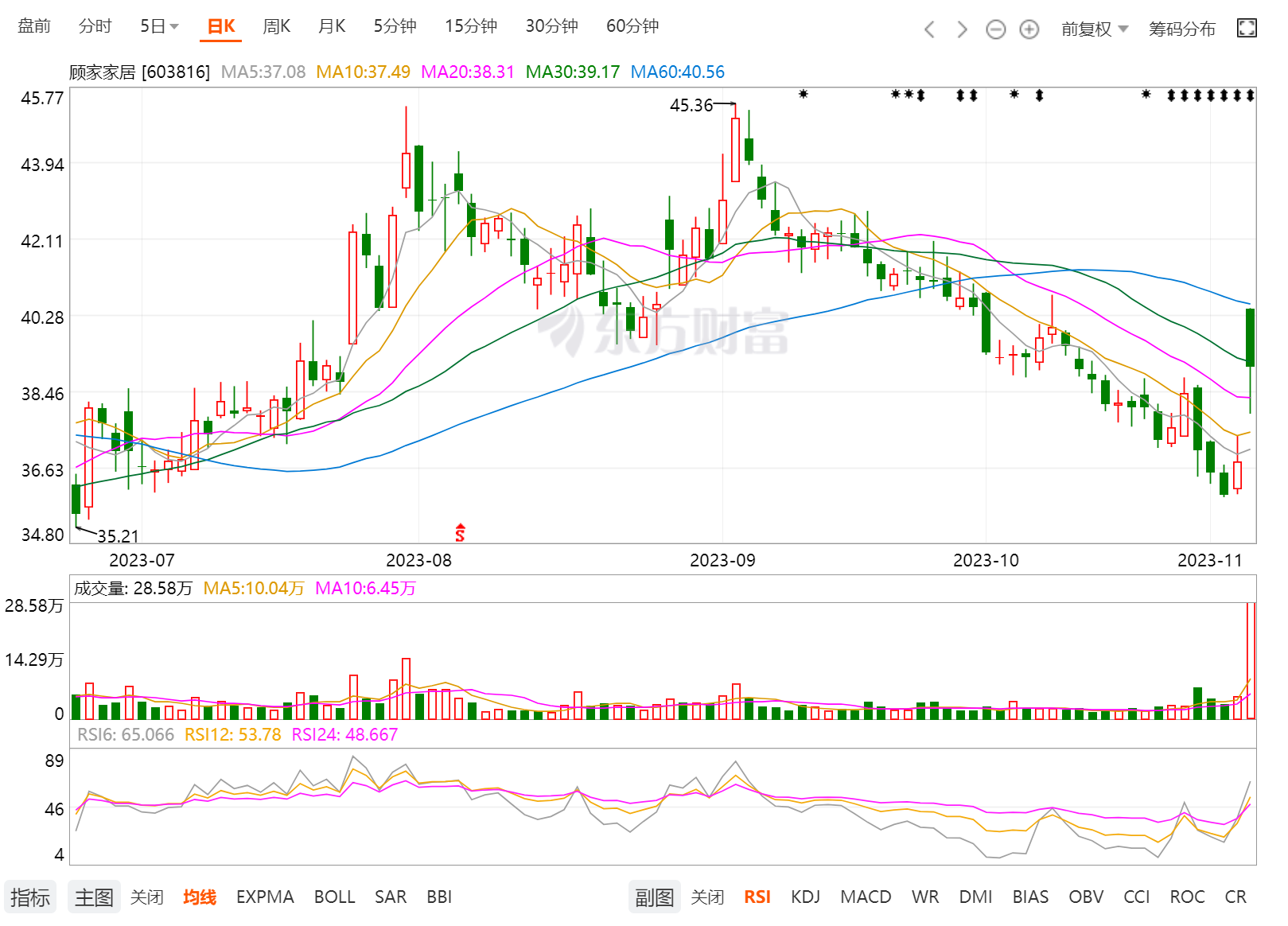Enable 均线 moving average overlay
Screen dimensions: 1288x926
200,897
